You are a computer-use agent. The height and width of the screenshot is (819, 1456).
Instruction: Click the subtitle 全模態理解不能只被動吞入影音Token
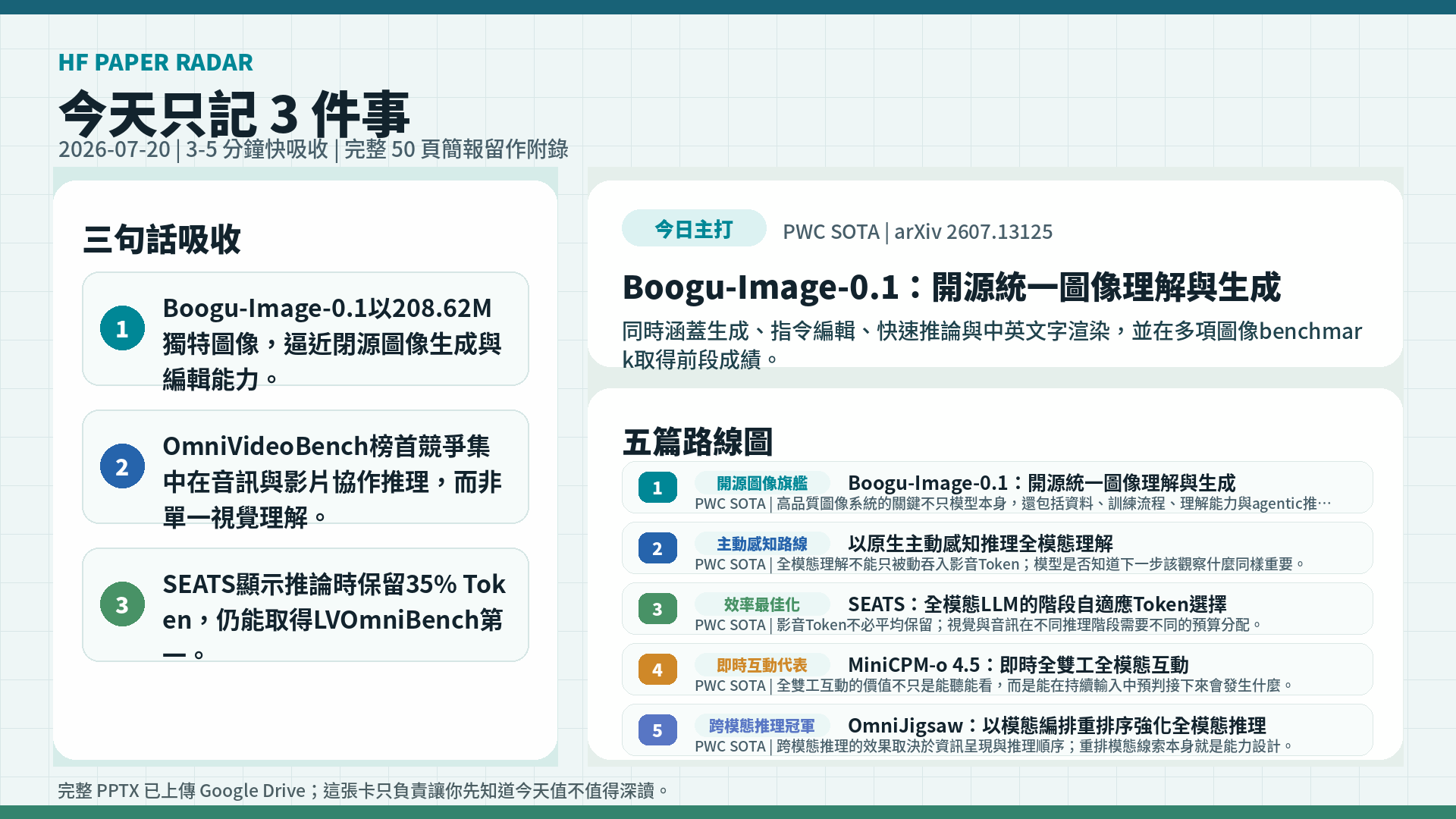point(1000,564)
